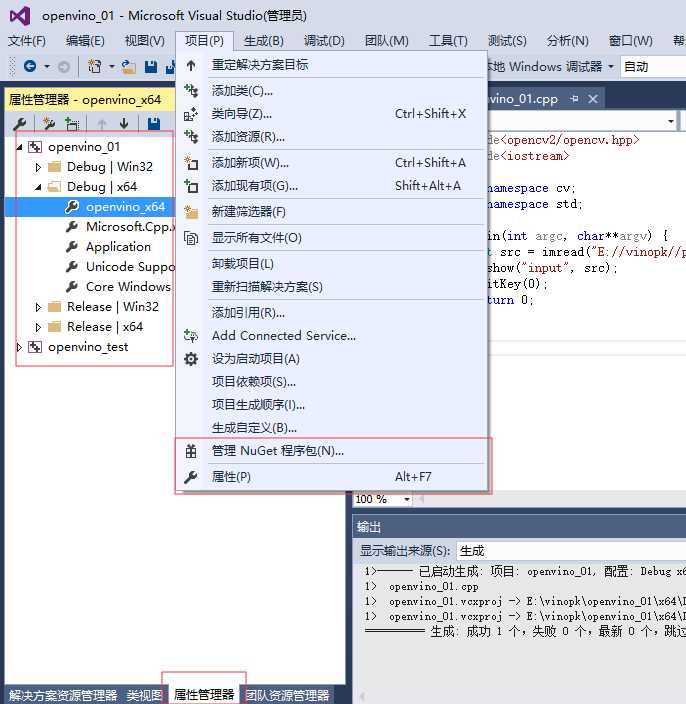Viewport: 686px width, 704px height.
Task: Click the move up arrow in property manager
Action: click(102, 123)
